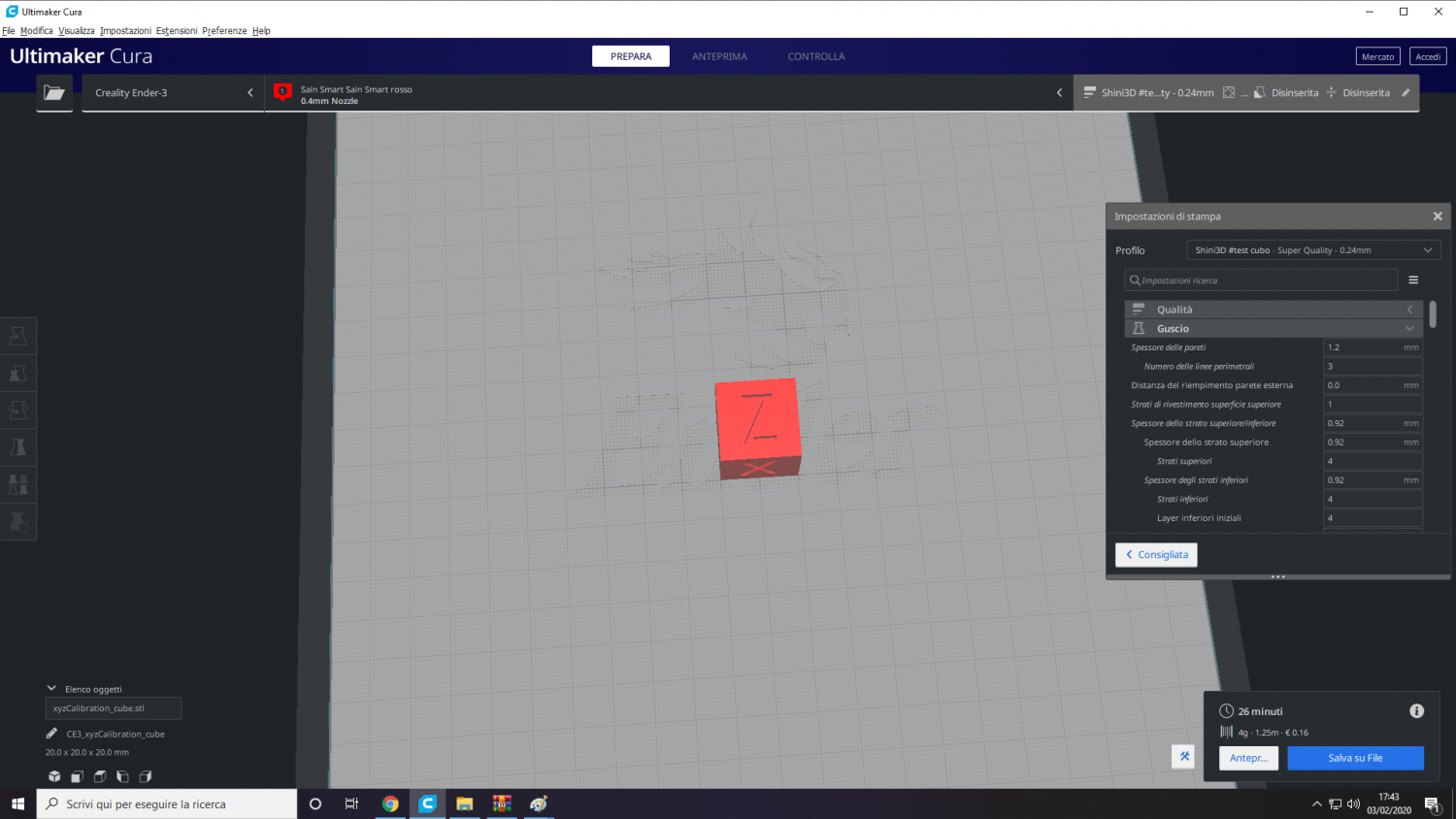
Task: Click the Accedi button
Action: (1428, 56)
